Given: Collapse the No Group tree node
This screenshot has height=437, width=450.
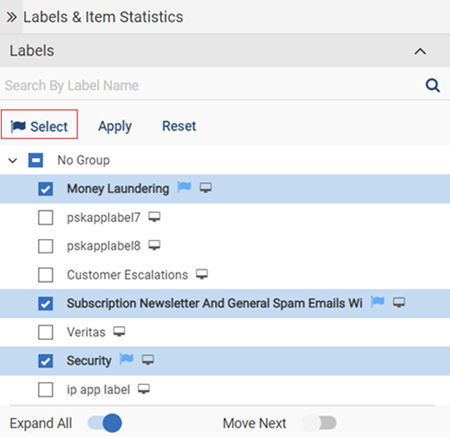Looking at the screenshot, I should pyautogui.click(x=13, y=161).
